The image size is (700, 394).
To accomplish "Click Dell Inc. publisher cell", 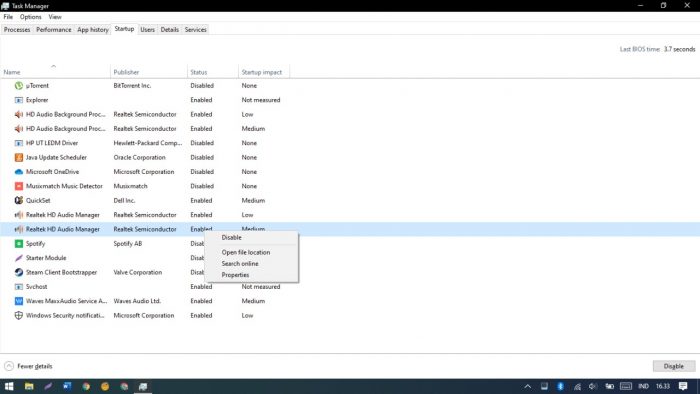I will coord(124,200).
